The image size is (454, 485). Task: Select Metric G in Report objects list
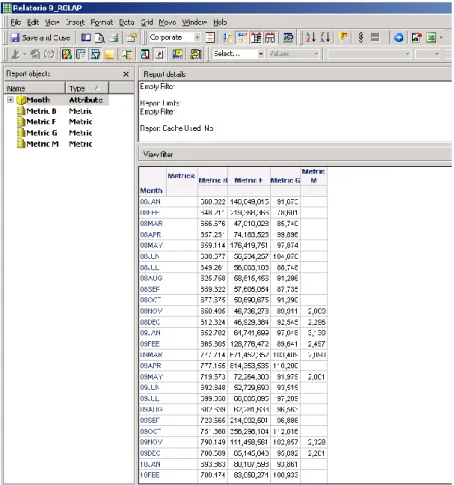pyautogui.click(x=42, y=133)
